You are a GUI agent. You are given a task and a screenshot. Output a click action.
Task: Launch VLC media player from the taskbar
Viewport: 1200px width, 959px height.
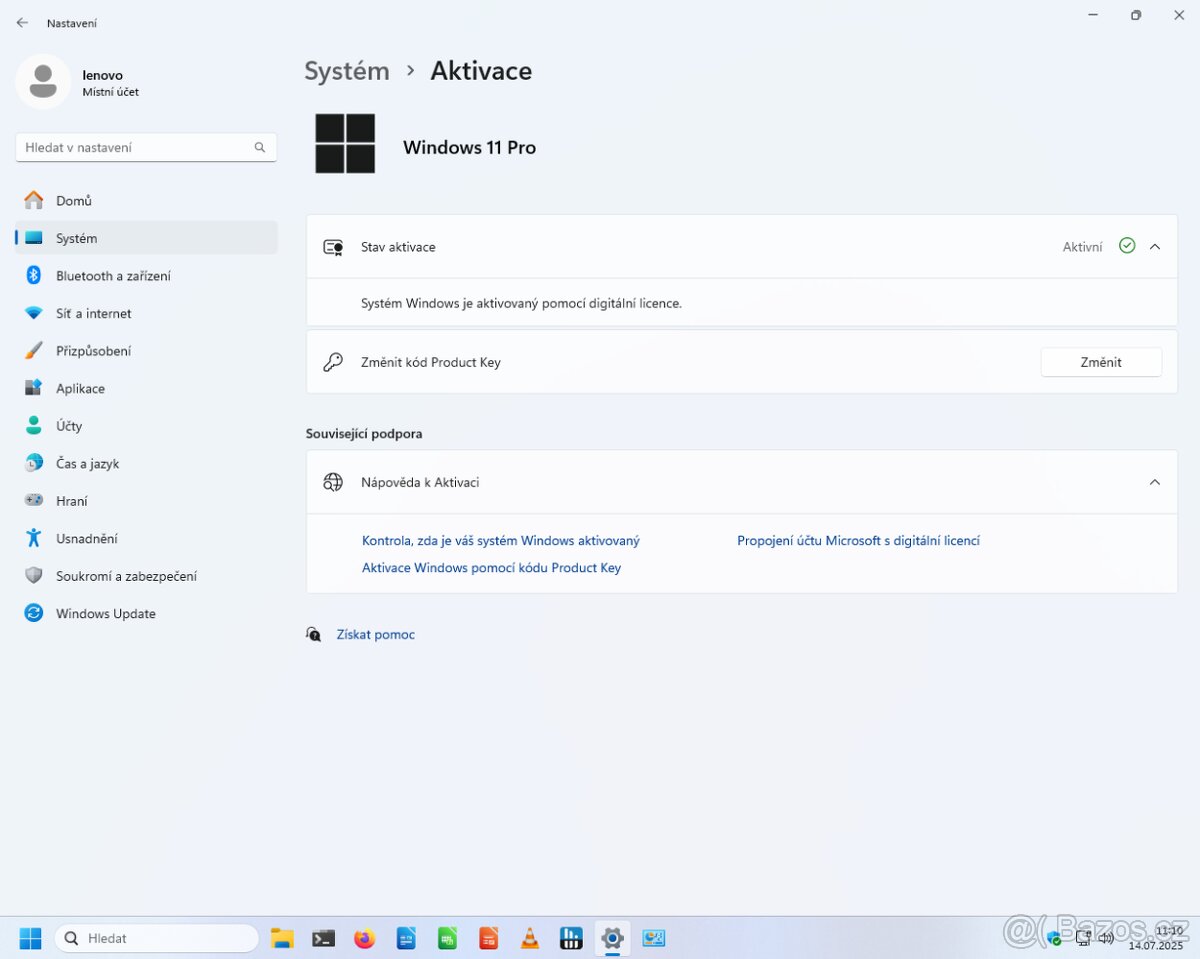point(528,938)
